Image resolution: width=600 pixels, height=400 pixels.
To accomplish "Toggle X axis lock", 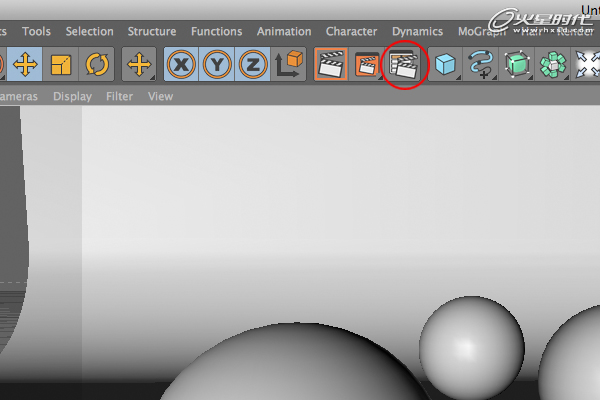I will click(181, 66).
